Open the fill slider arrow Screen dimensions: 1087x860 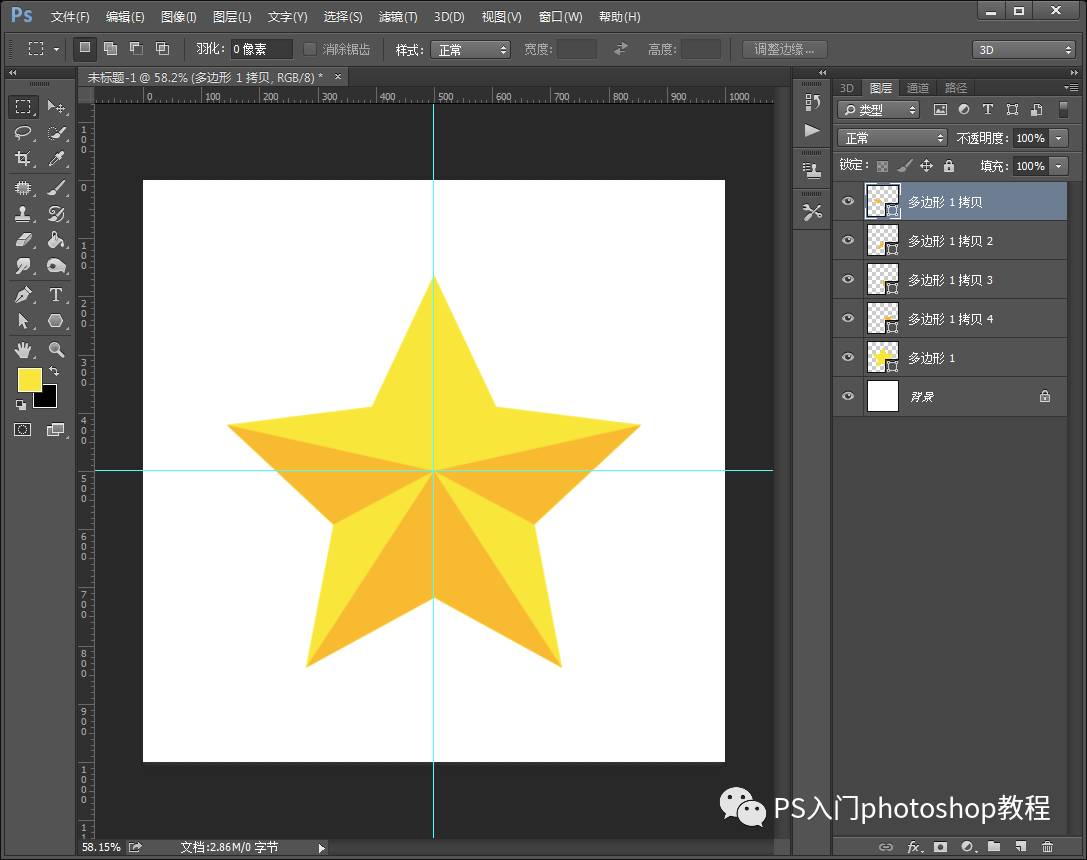tap(1059, 166)
